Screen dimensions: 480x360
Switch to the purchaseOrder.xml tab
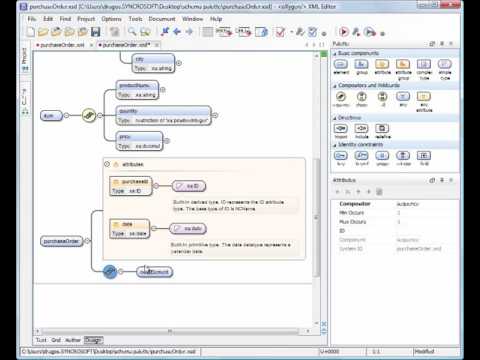pos(61,45)
